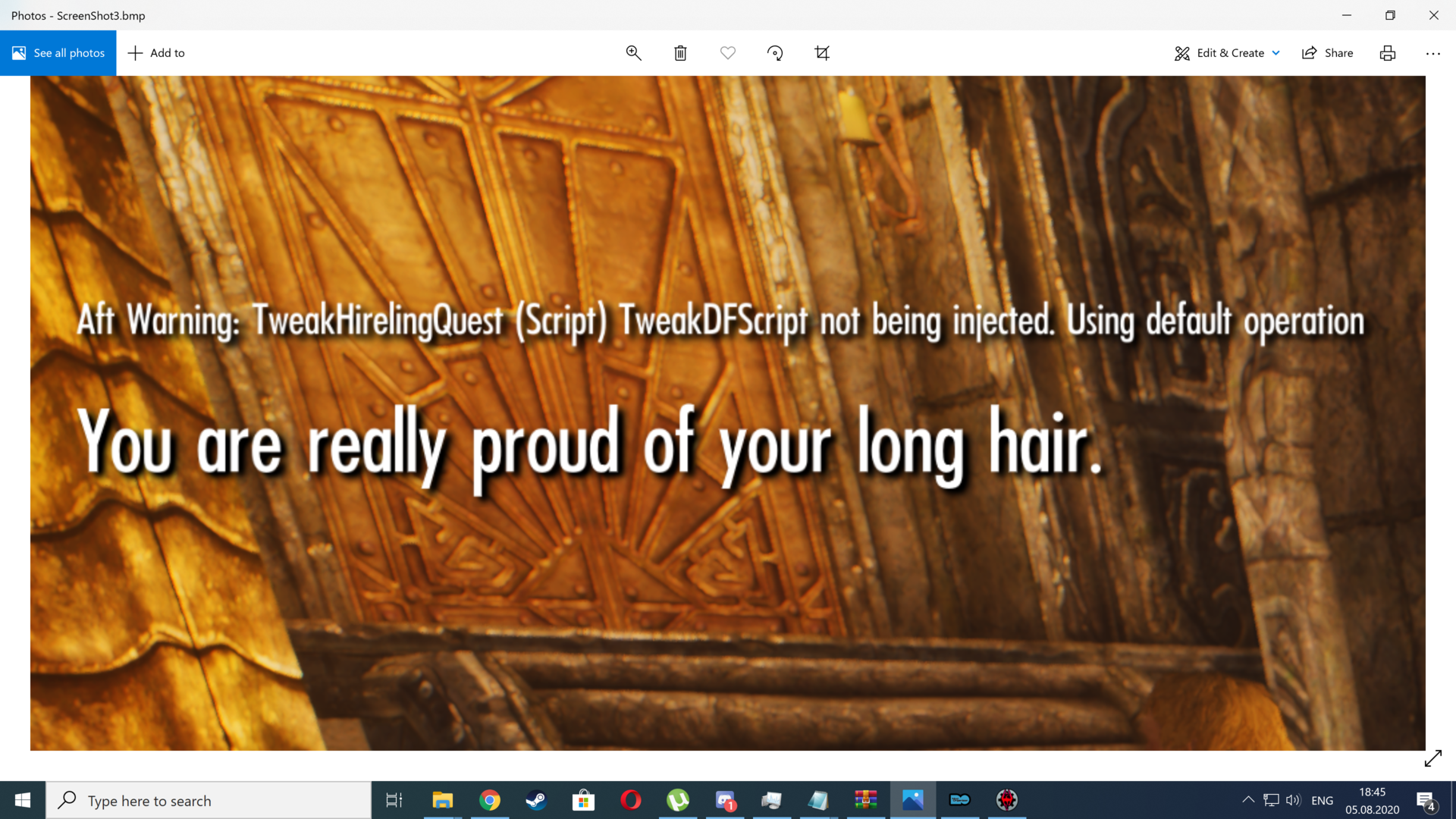The height and width of the screenshot is (819, 1456).
Task: Open the white folder app in taskbar
Action: (772, 800)
